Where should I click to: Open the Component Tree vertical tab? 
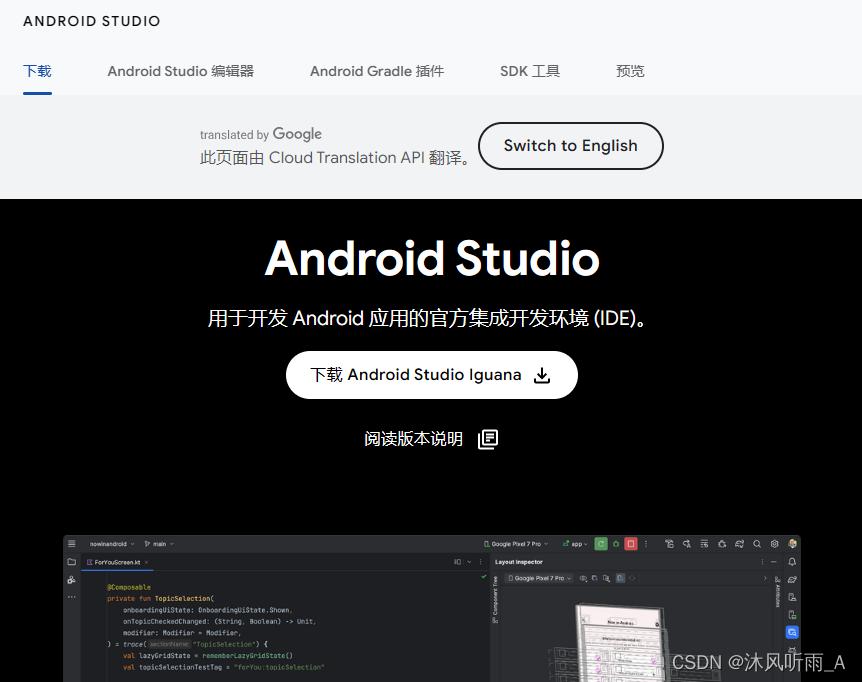[495, 600]
